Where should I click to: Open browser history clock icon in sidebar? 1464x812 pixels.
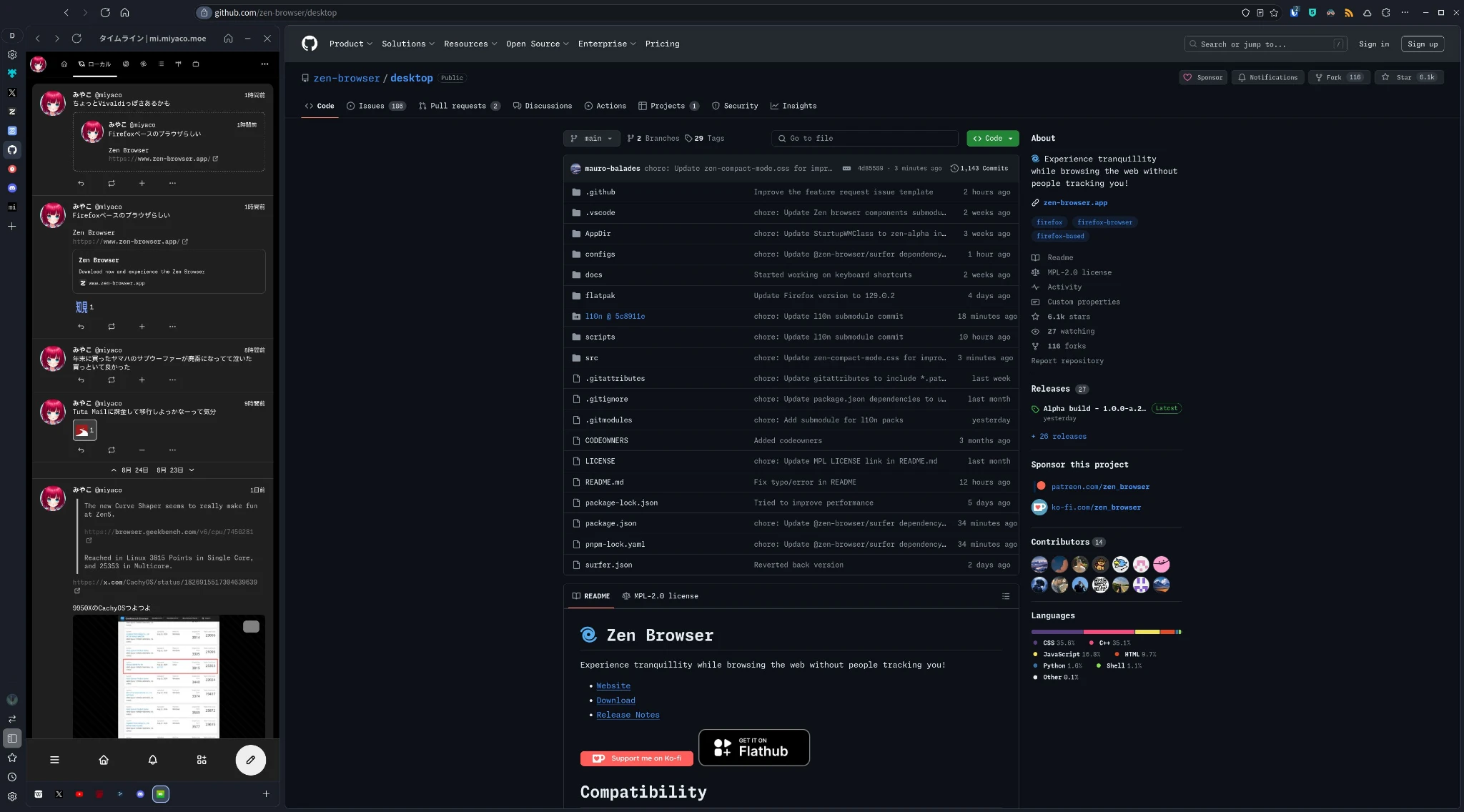12,777
